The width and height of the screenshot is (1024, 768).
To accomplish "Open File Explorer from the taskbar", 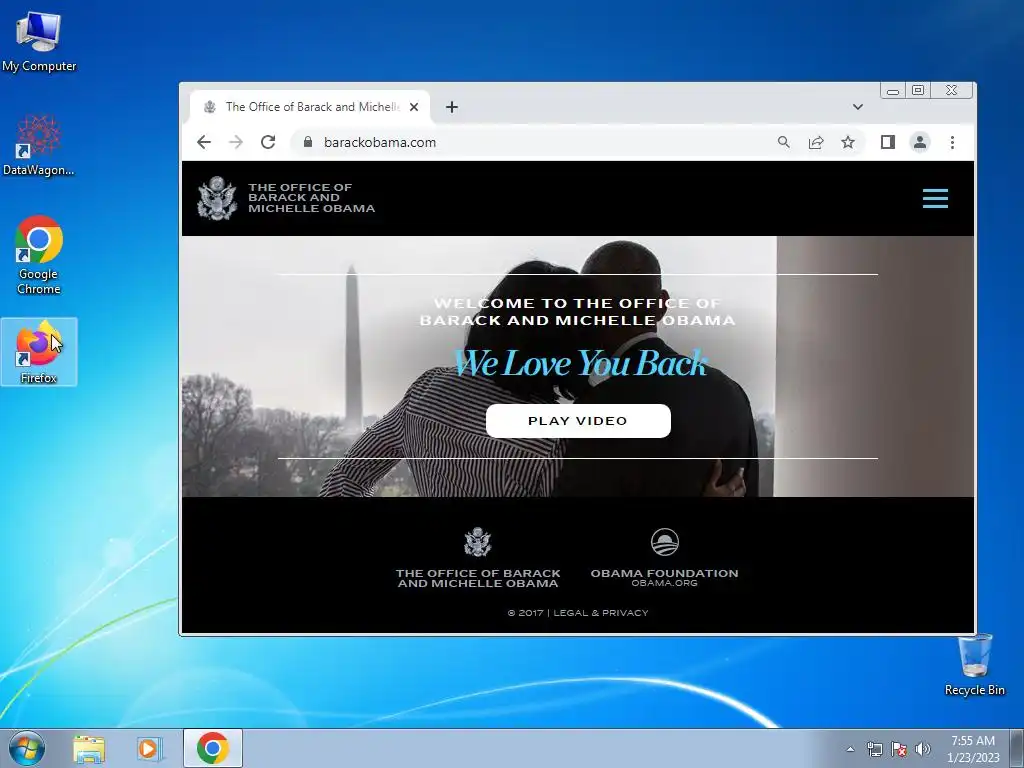I will [89, 748].
